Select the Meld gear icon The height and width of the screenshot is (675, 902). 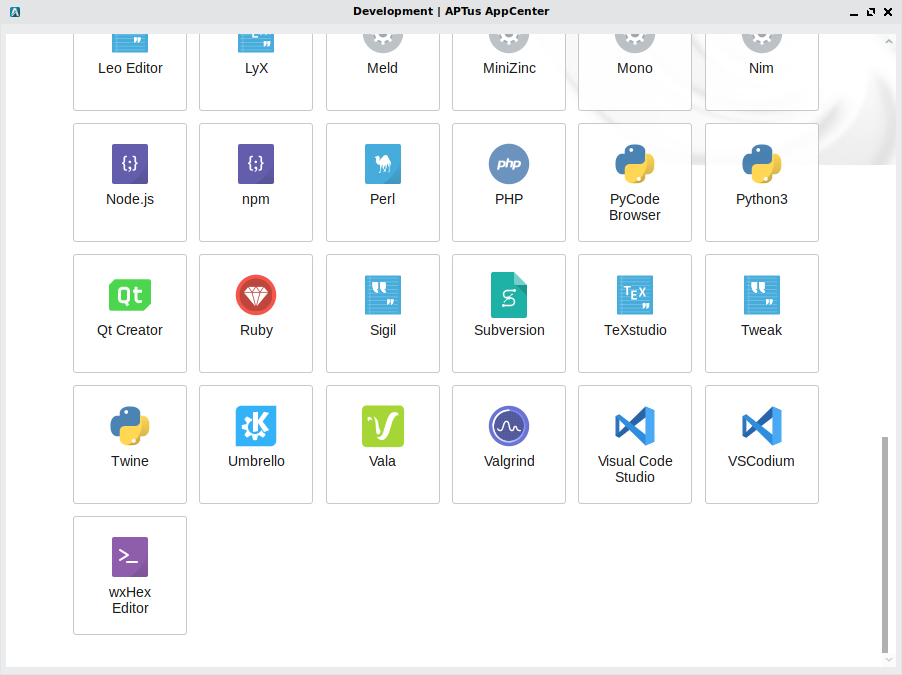(x=383, y=43)
